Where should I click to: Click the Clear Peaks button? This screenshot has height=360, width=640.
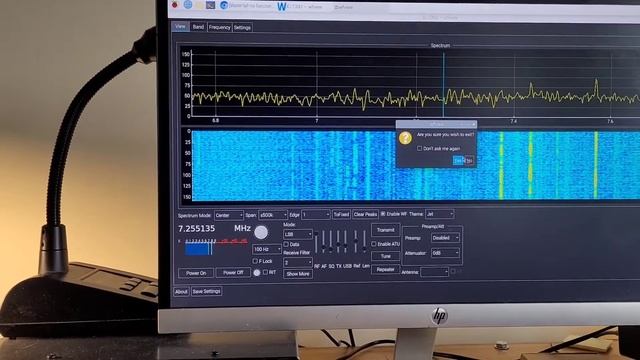pyautogui.click(x=365, y=214)
